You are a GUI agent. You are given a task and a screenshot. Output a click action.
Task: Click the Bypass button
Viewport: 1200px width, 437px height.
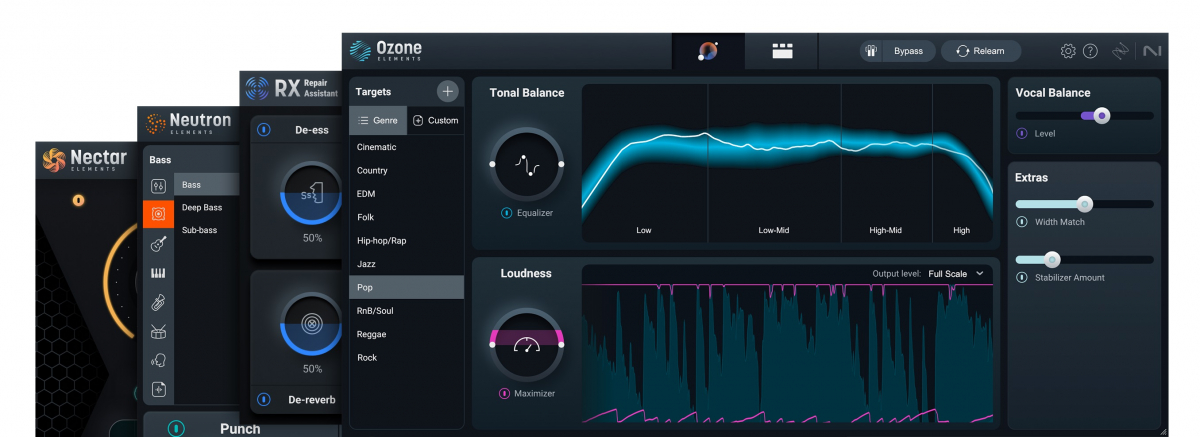[897, 51]
